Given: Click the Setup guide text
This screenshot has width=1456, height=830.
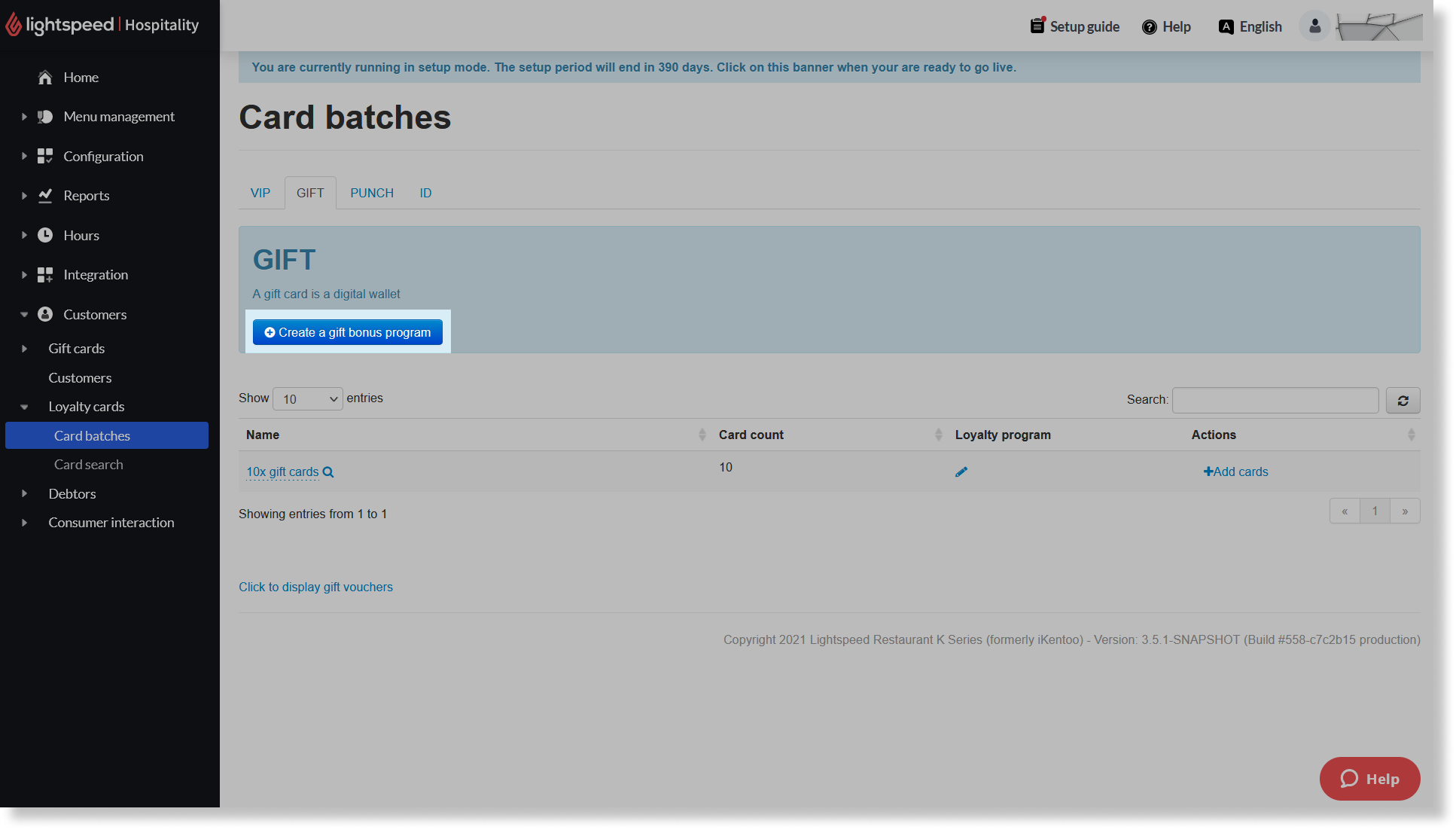Looking at the screenshot, I should 1085,26.
